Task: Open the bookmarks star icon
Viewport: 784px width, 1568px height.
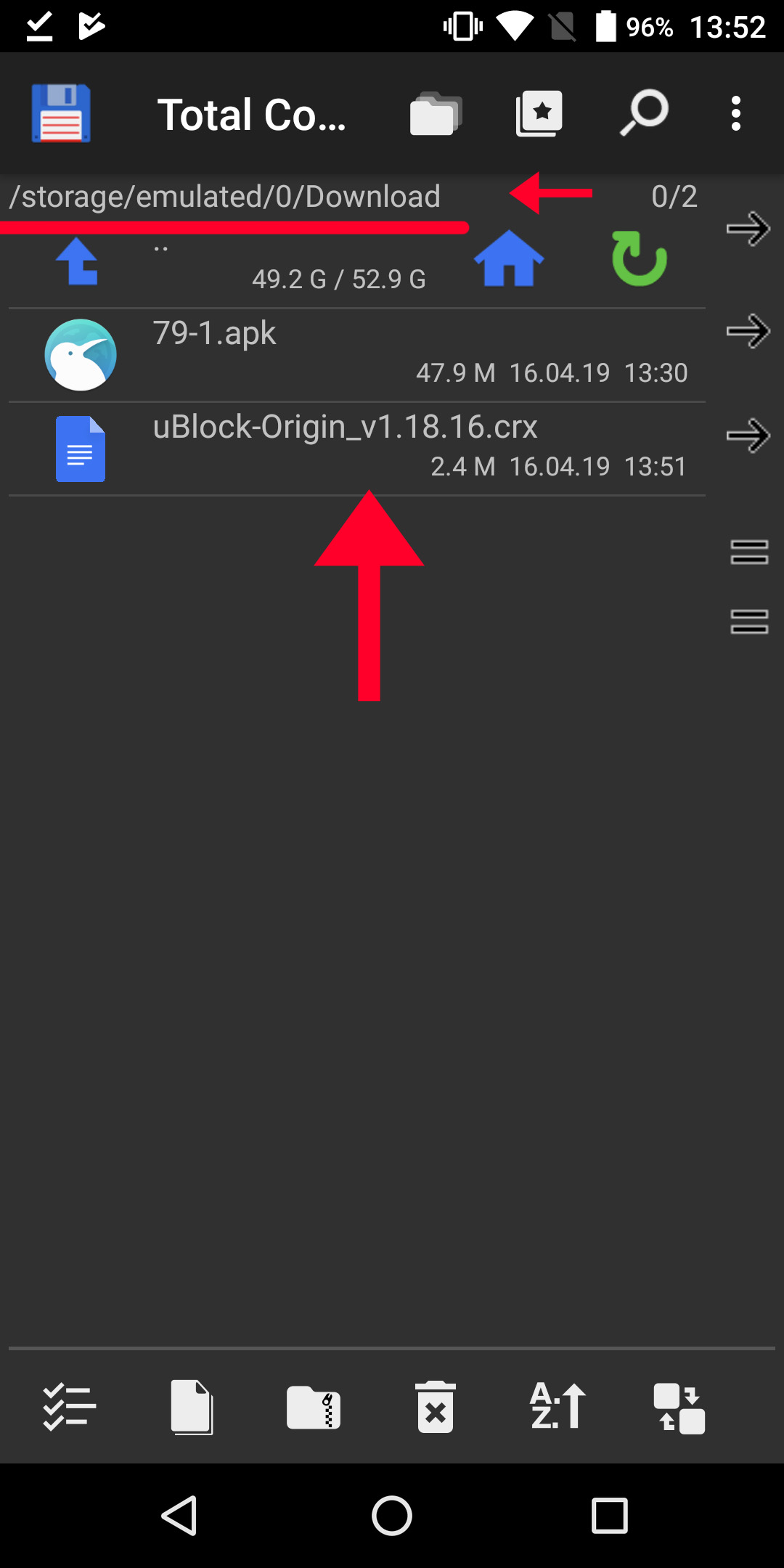Action: 539,113
